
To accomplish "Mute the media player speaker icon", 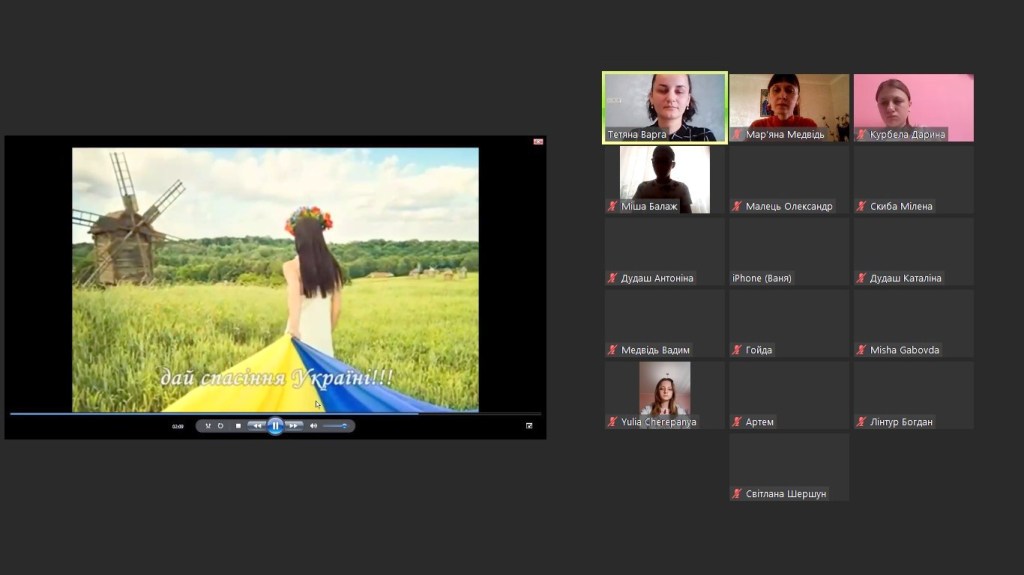I will tap(313, 426).
